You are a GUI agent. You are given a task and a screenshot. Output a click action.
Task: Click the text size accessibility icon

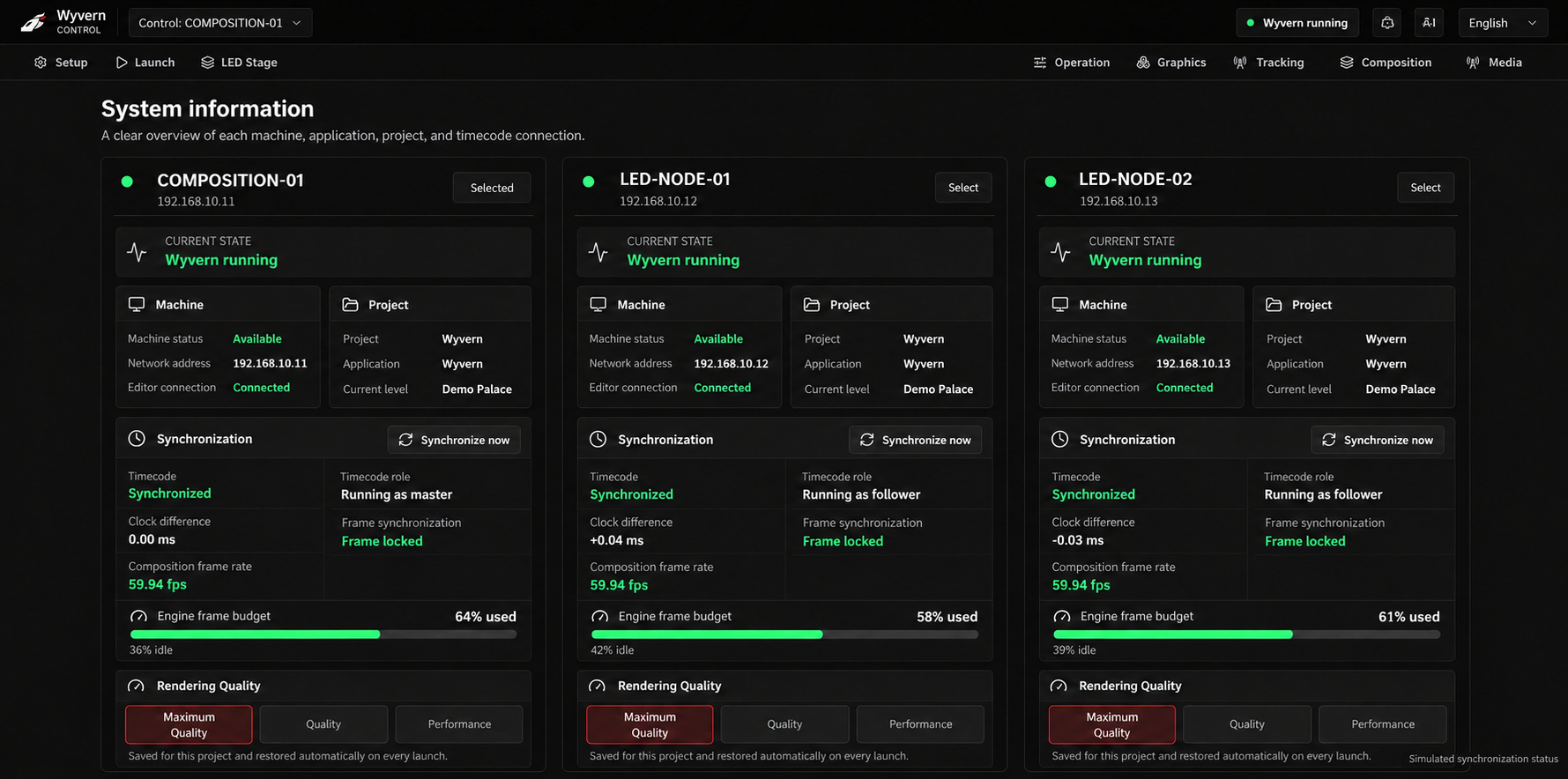point(1429,23)
